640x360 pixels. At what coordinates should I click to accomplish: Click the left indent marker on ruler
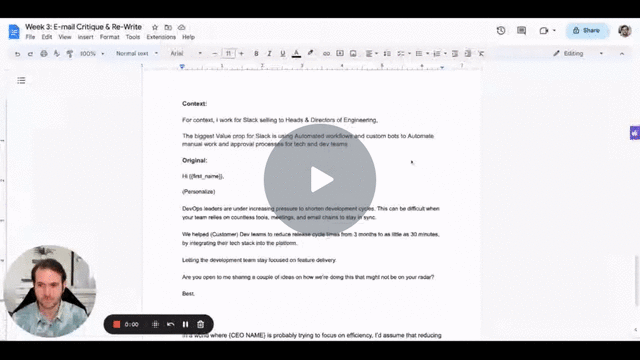pyautogui.click(x=182, y=67)
